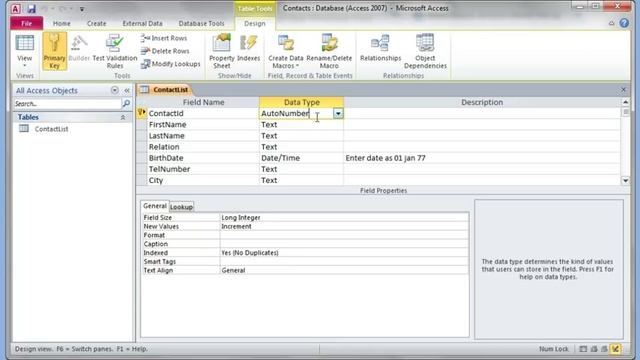640x360 pixels.
Task: Switch to the Home tab
Action: tap(62, 23)
